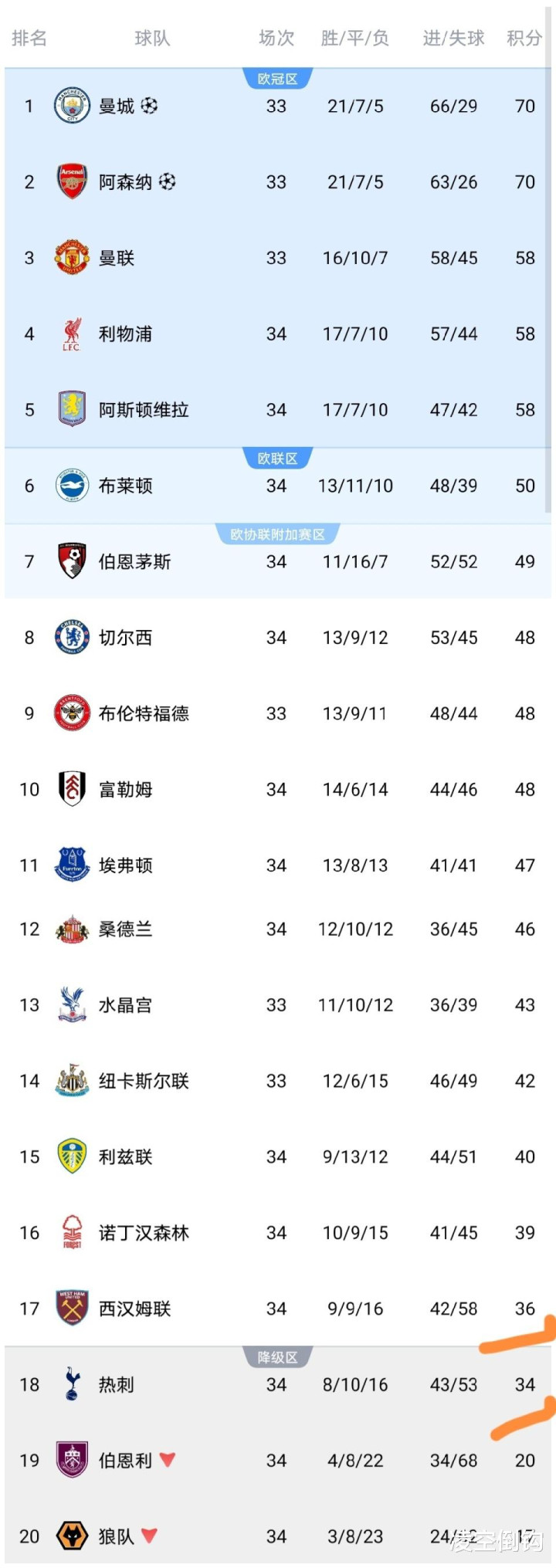The height and width of the screenshot is (1568, 556).
Task: Click the 降级区 zone label
Action: click(277, 1357)
